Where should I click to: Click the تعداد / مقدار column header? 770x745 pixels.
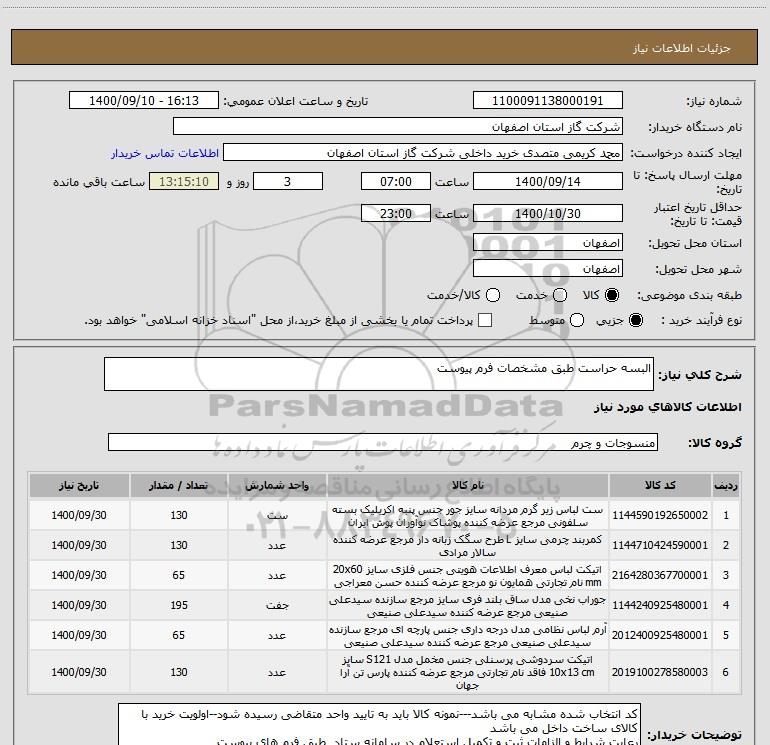tap(179, 485)
